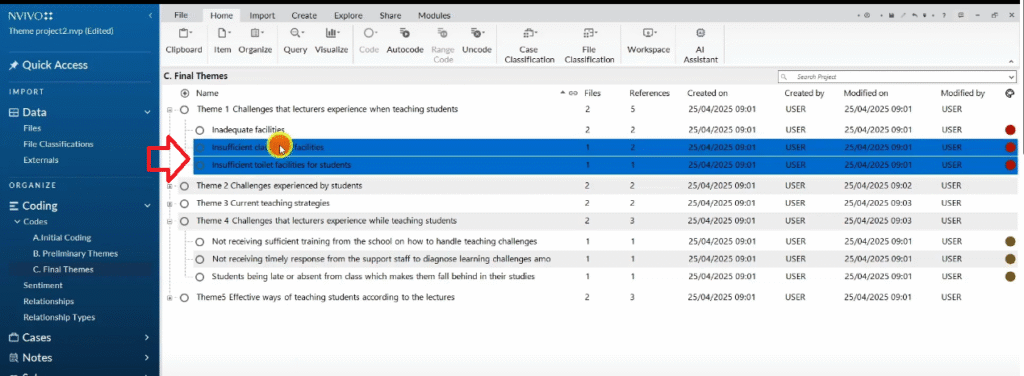
Task: Collapse the navigation pane with the top chevron
Action: pyautogui.click(x=151, y=15)
